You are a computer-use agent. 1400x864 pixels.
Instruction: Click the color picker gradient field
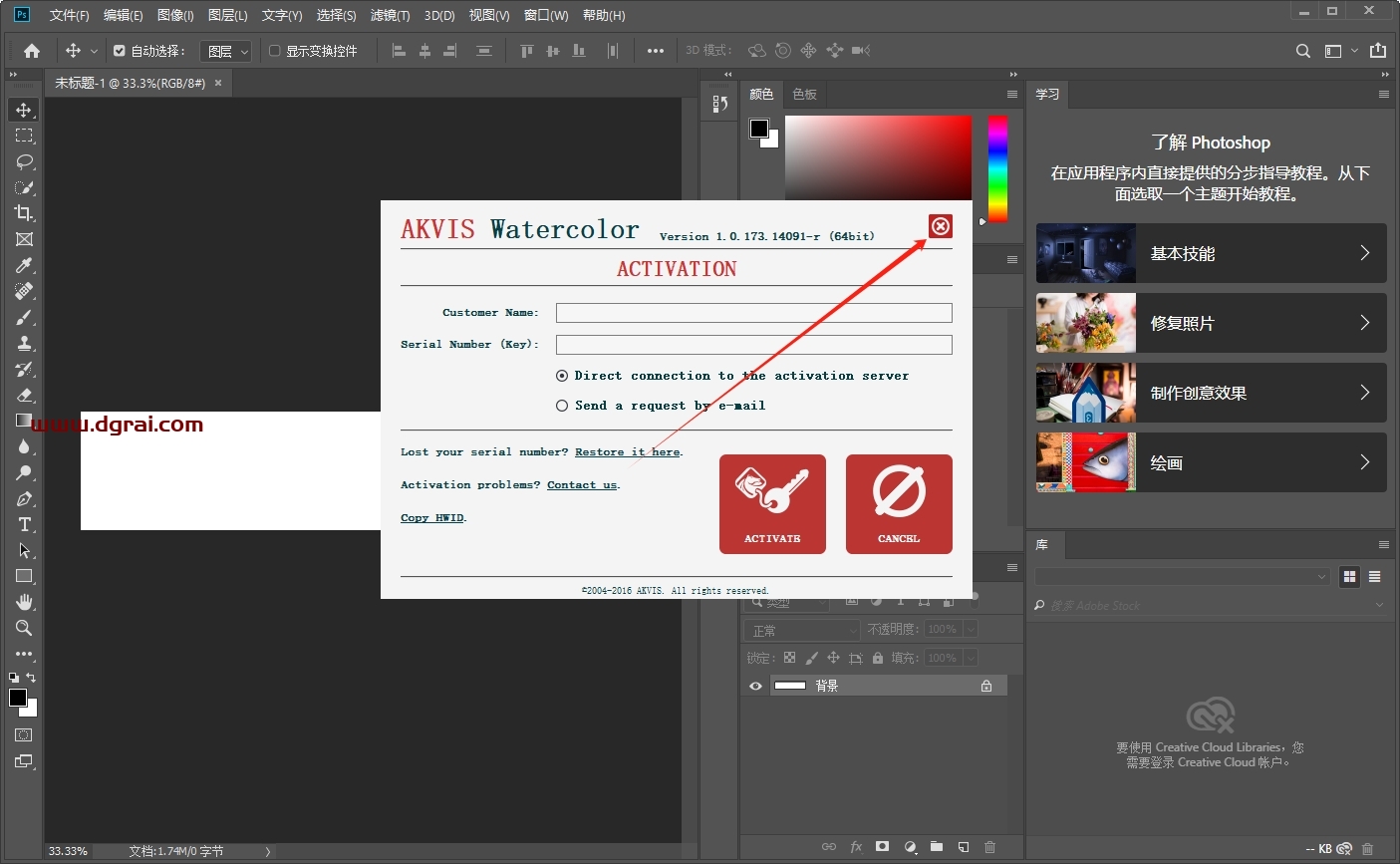coord(878,158)
